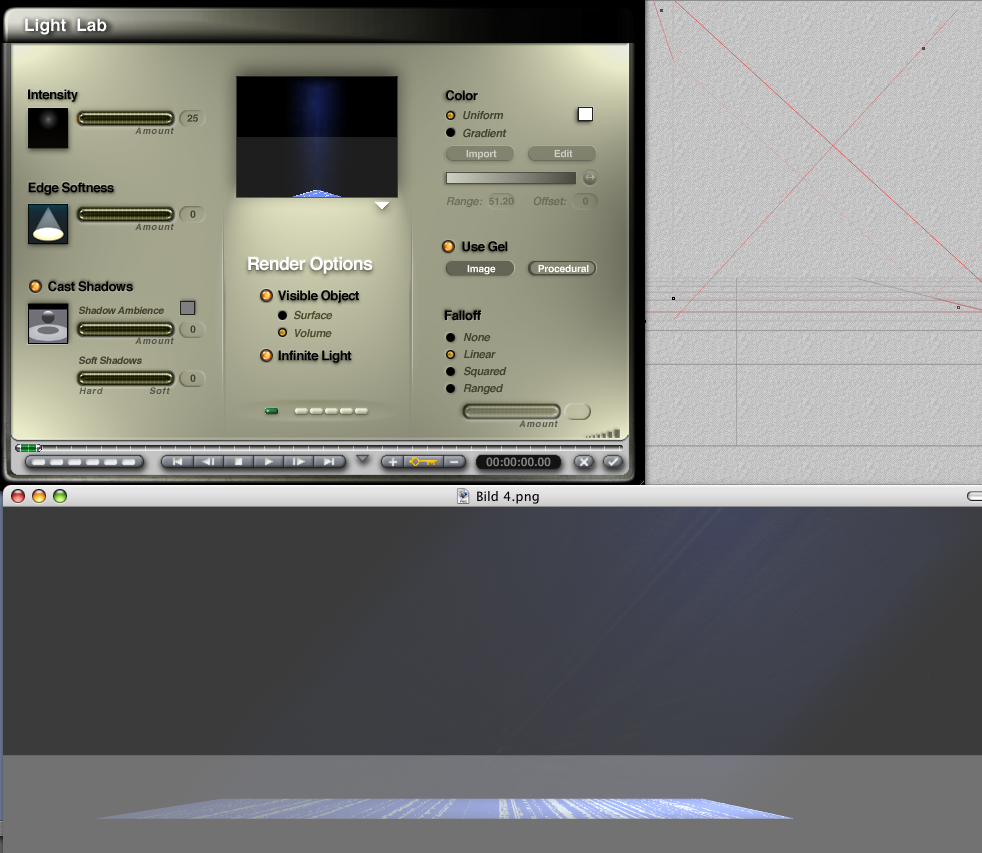Screen dimensions: 982x853
Task: Click the gradient Range value 51.20
Action: tap(501, 201)
